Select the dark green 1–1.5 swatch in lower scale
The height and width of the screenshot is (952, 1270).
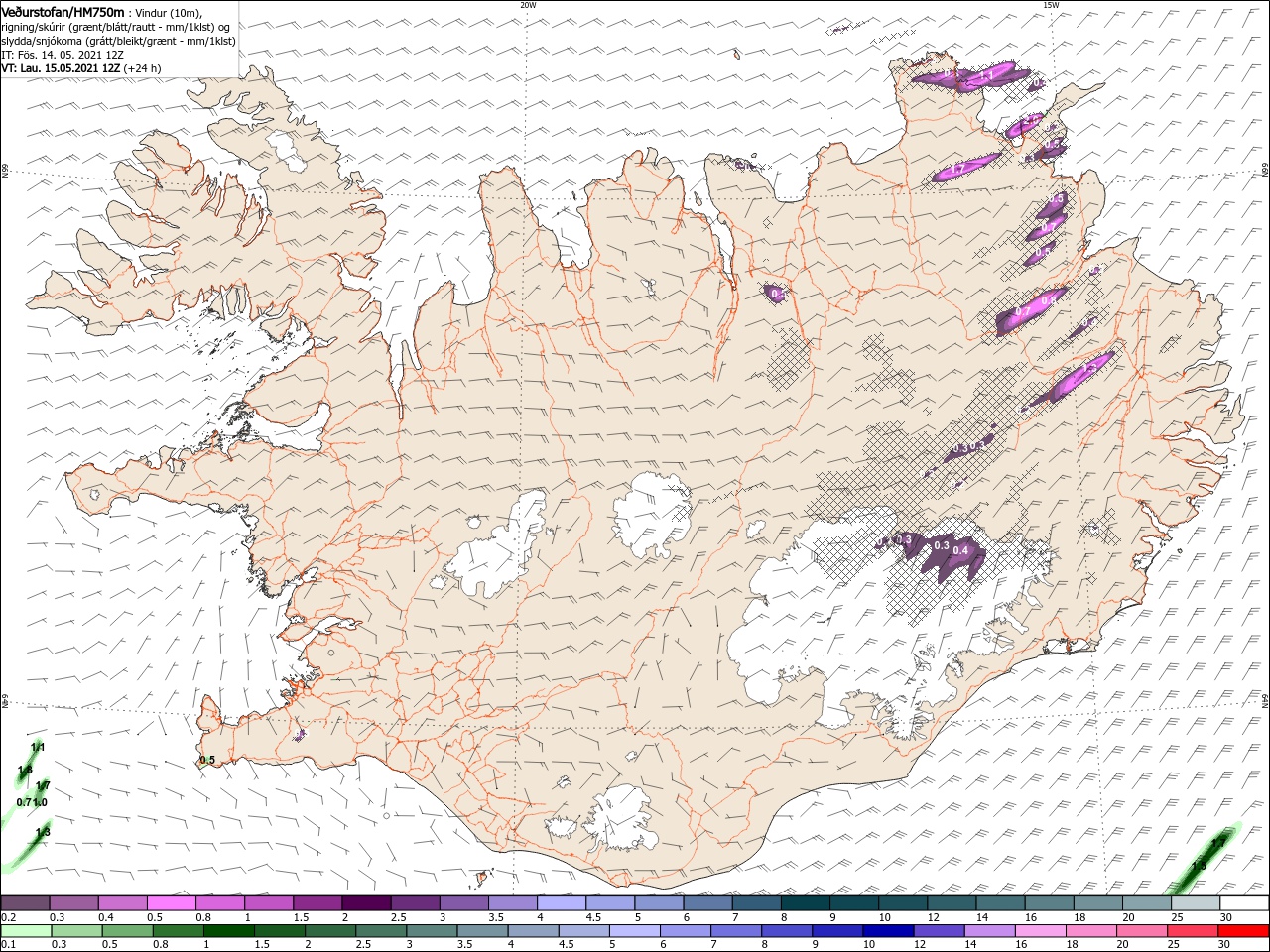(229, 931)
